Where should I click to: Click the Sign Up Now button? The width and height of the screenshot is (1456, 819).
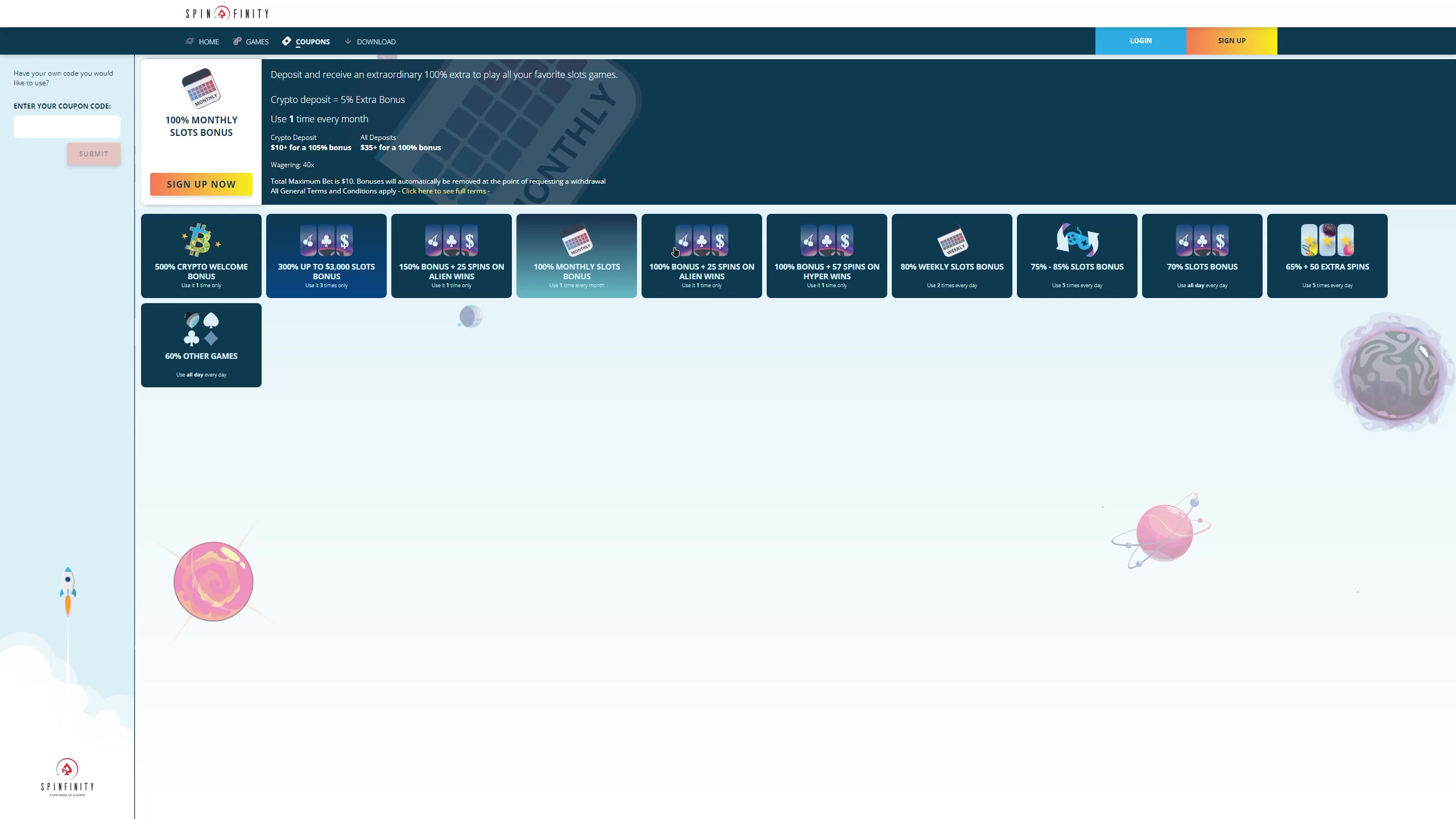(x=201, y=184)
